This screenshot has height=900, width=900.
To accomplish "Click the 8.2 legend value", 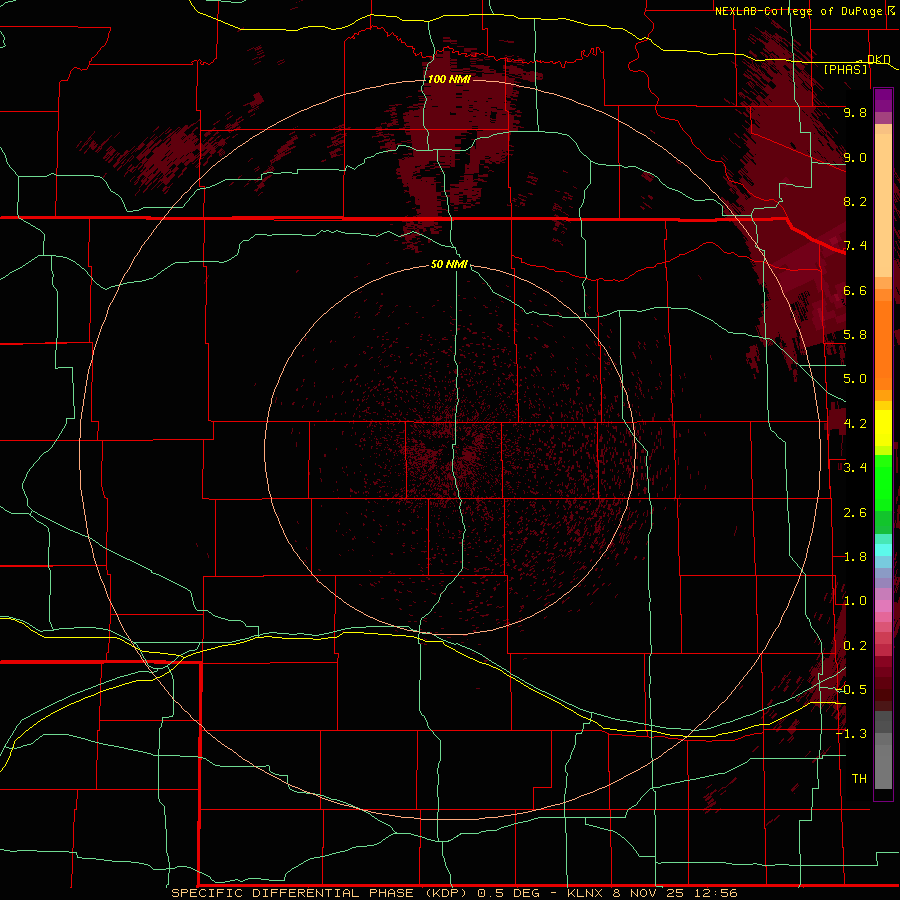I will pyautogui.click(x=855, y=201).
